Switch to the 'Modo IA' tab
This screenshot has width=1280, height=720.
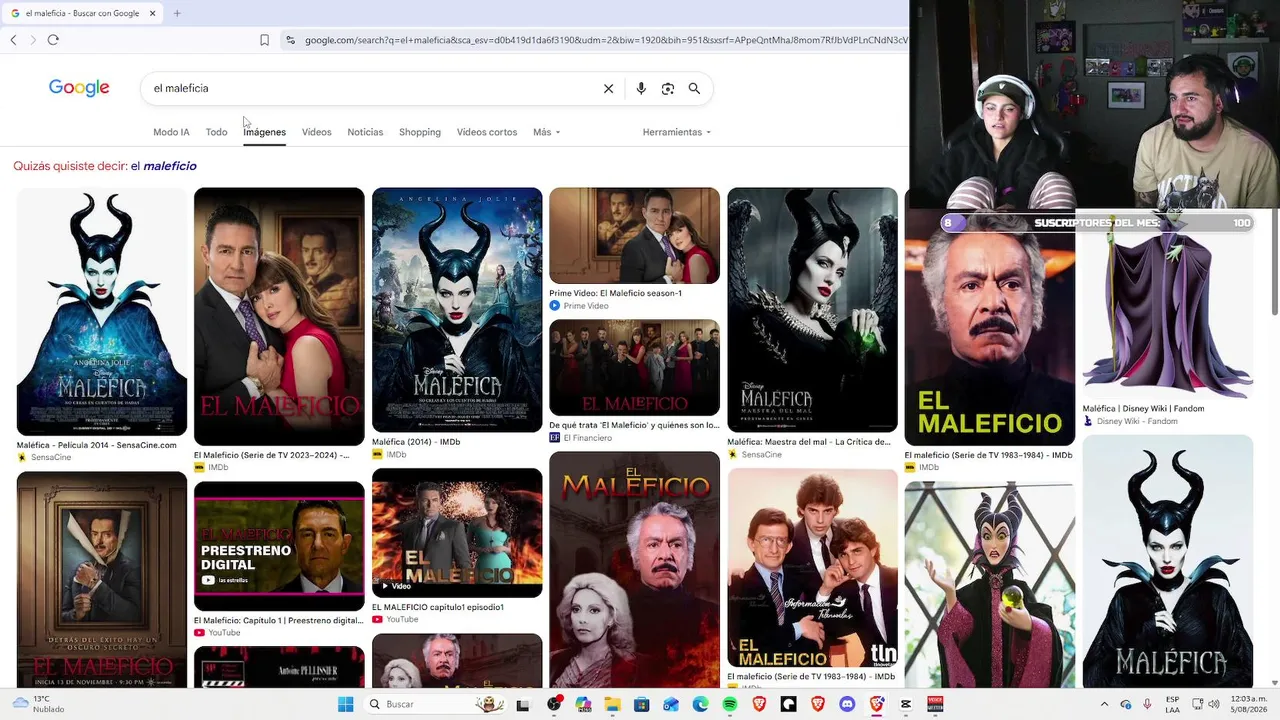point(171,132)
